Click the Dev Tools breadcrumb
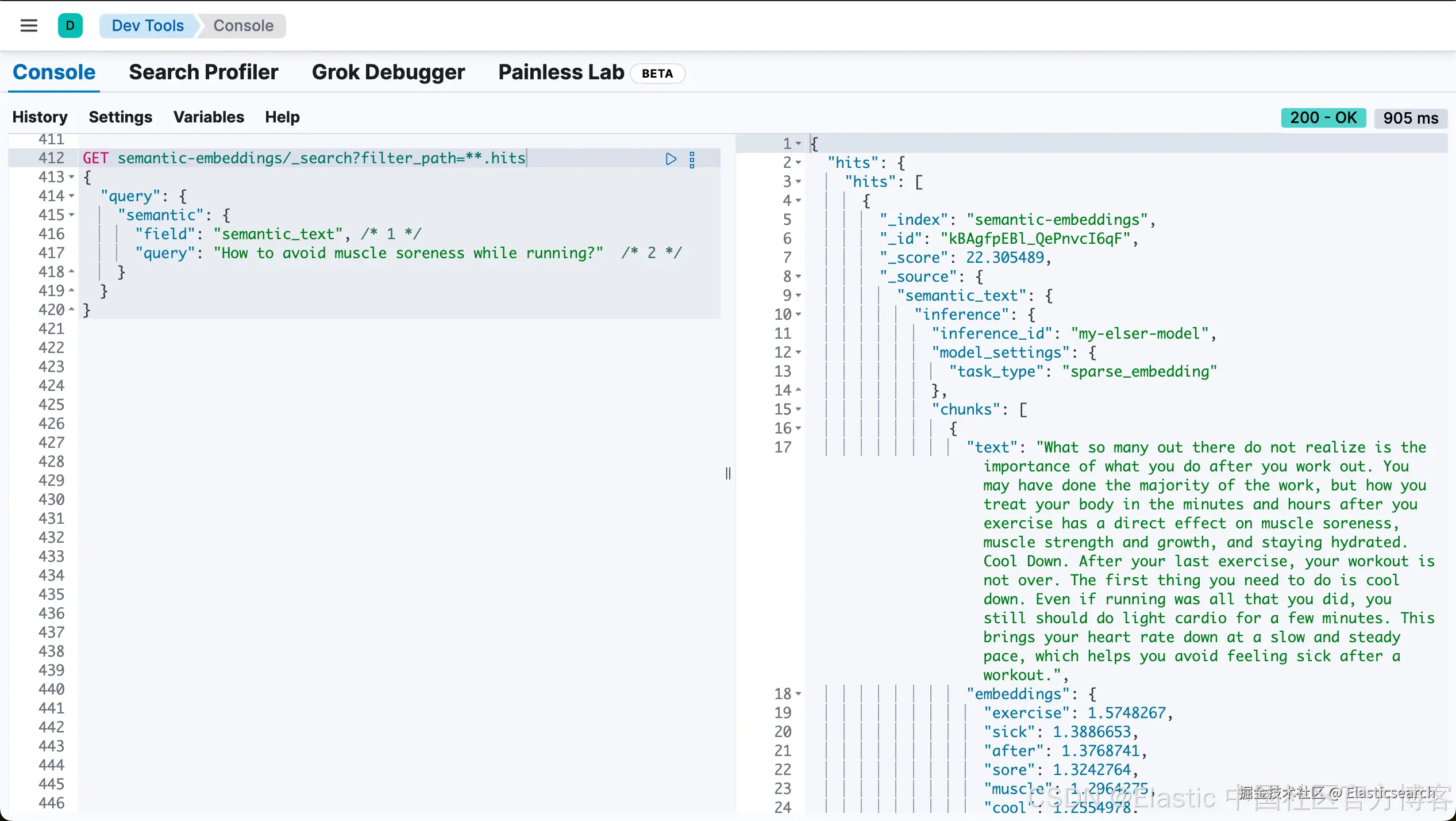 point(148,26)
